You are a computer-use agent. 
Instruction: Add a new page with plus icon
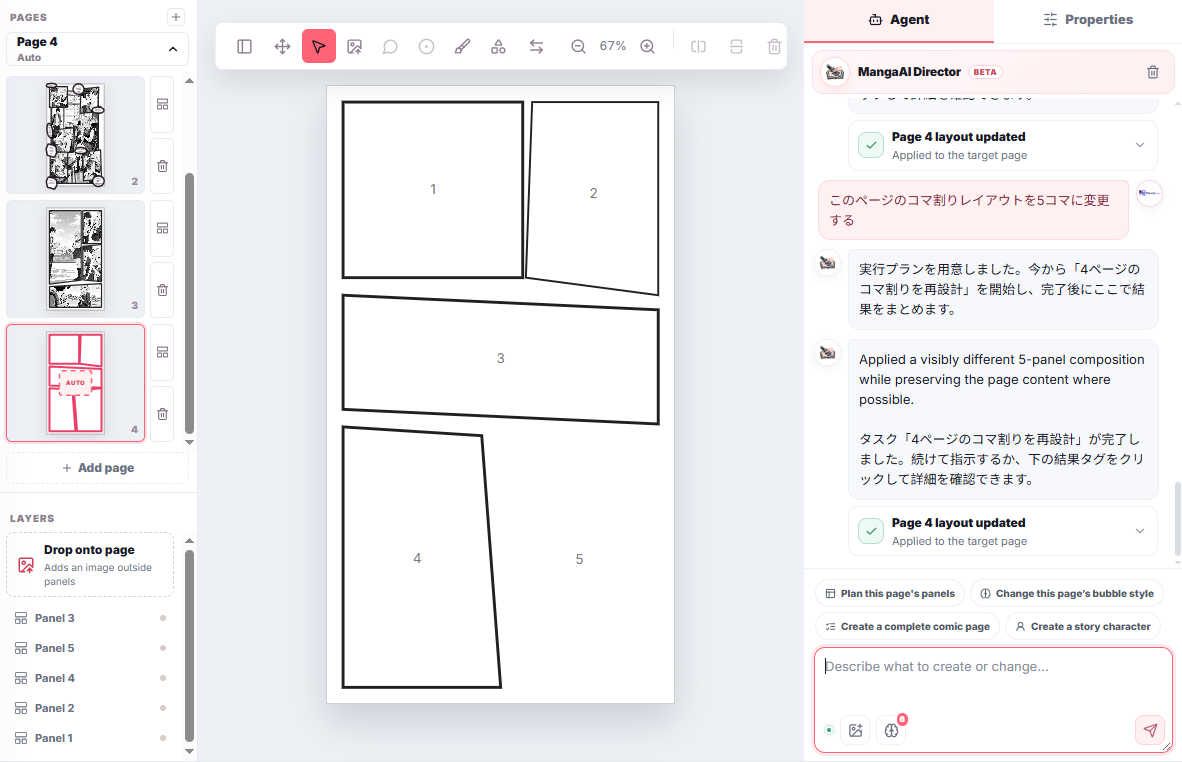pyautogui.click(x=176, y=17)
